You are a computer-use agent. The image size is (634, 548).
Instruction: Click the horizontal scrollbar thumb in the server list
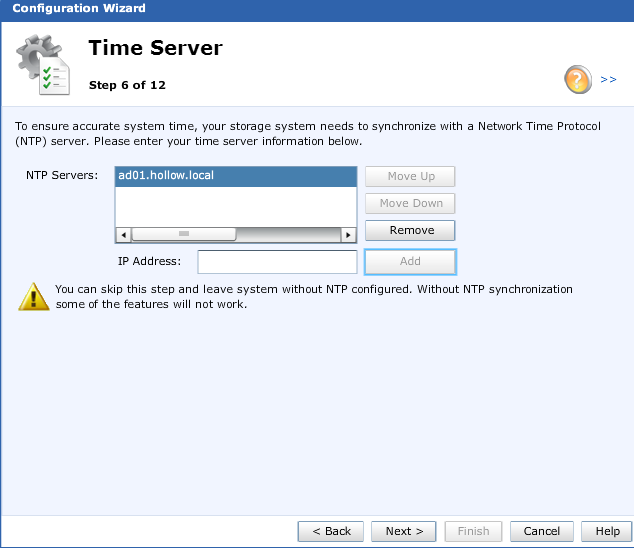point(183,234)
